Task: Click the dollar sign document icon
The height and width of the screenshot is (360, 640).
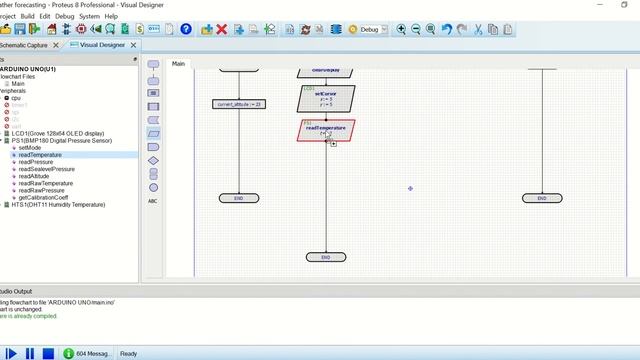Action: click(x=140, y=29)
